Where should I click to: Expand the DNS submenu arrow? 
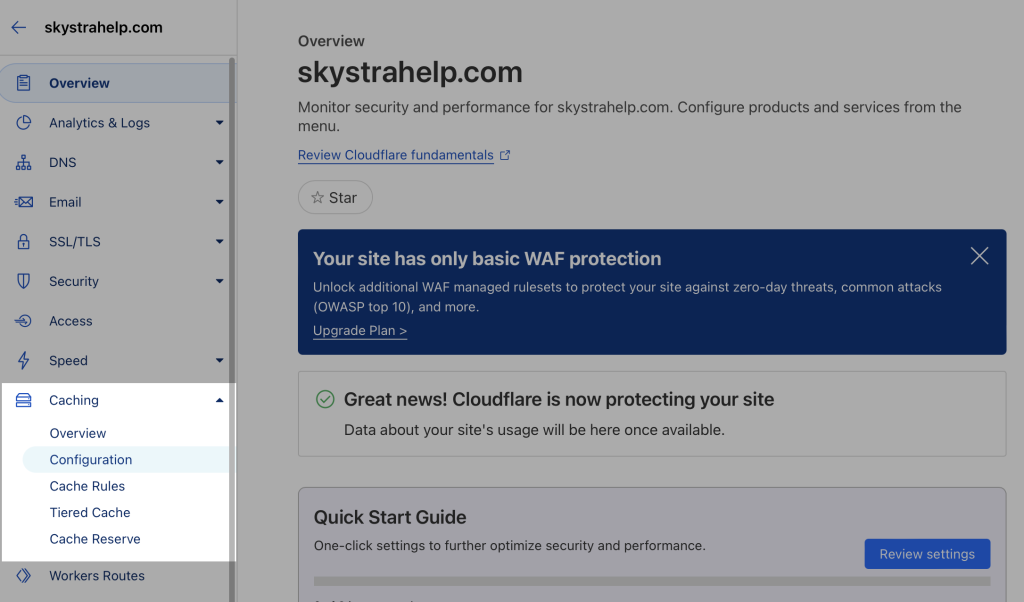pos(219,162)
